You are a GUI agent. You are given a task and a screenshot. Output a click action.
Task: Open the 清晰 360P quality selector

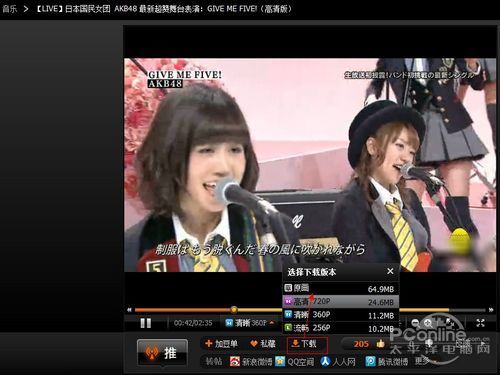tap(250, 323)
